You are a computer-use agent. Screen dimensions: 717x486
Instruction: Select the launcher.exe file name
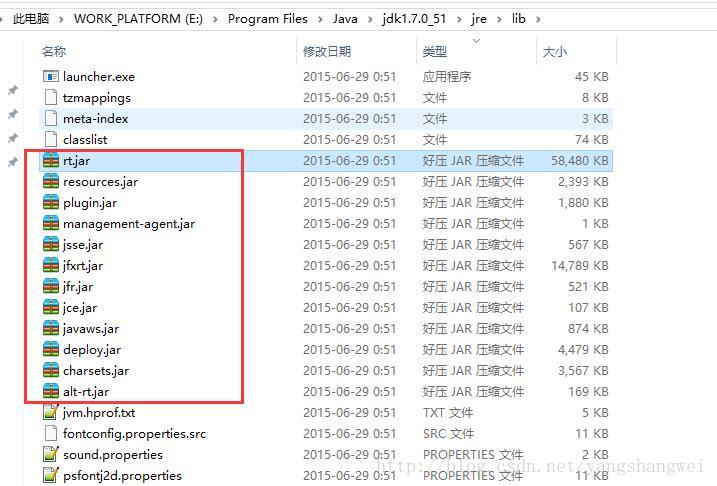[99, 77]
